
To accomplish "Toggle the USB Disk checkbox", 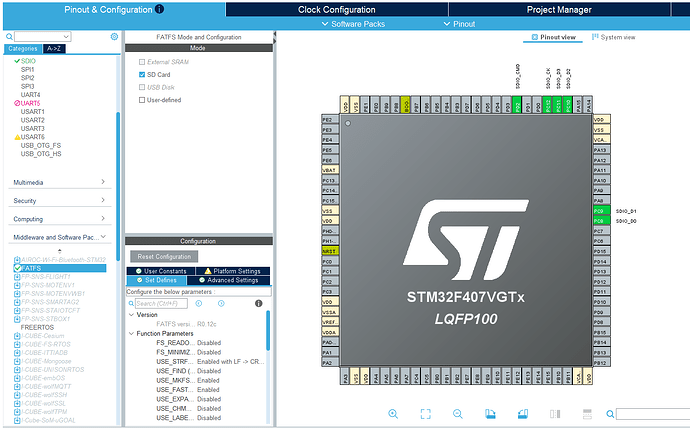I will (x=142, y=87).
